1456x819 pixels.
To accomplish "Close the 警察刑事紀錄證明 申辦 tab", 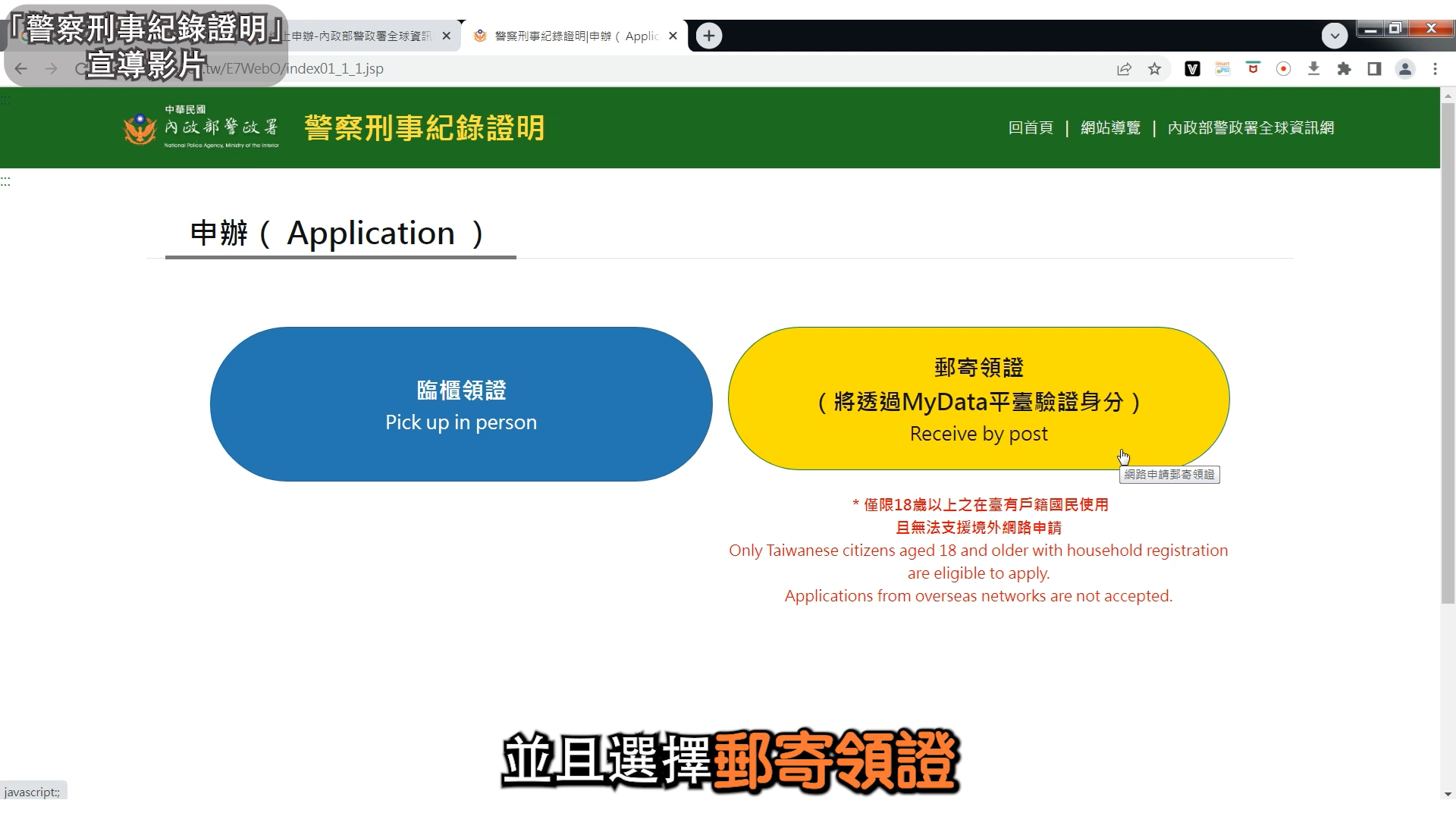I will point(673,36).
